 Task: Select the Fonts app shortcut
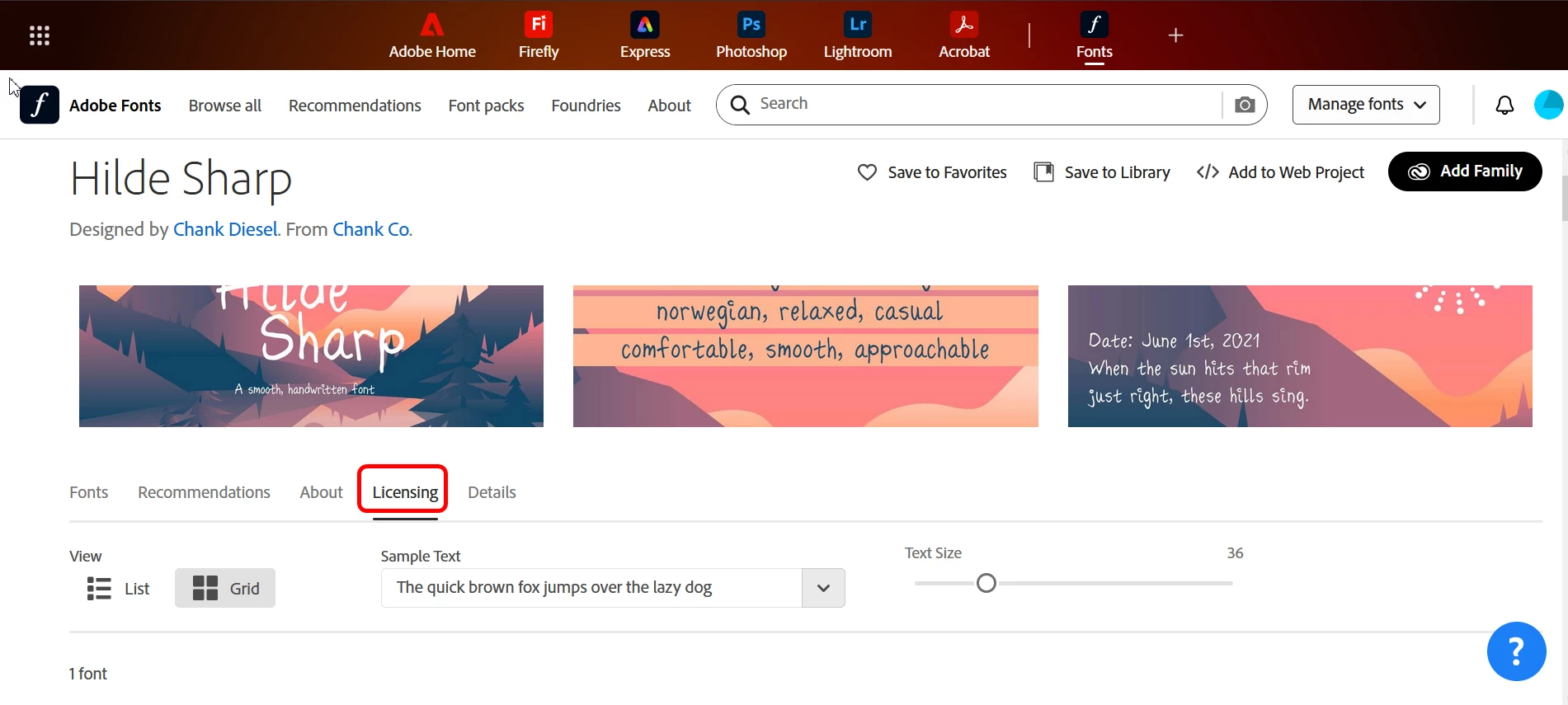(1095, 35)
